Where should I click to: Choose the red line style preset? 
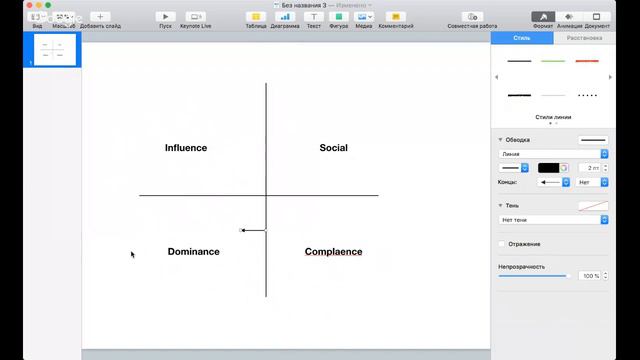[587, 61]
